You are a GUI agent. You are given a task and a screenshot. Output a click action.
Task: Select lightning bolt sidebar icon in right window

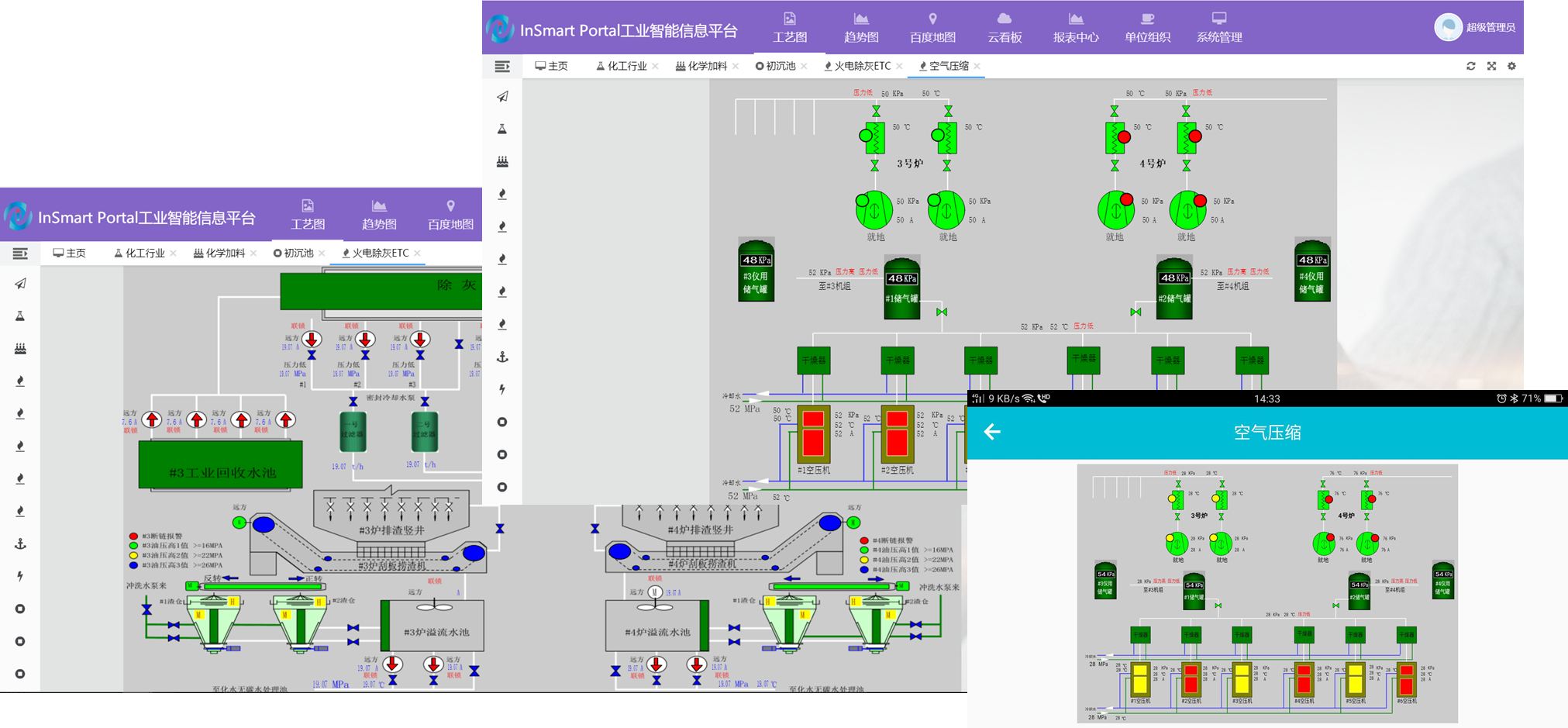coord(502,389)
